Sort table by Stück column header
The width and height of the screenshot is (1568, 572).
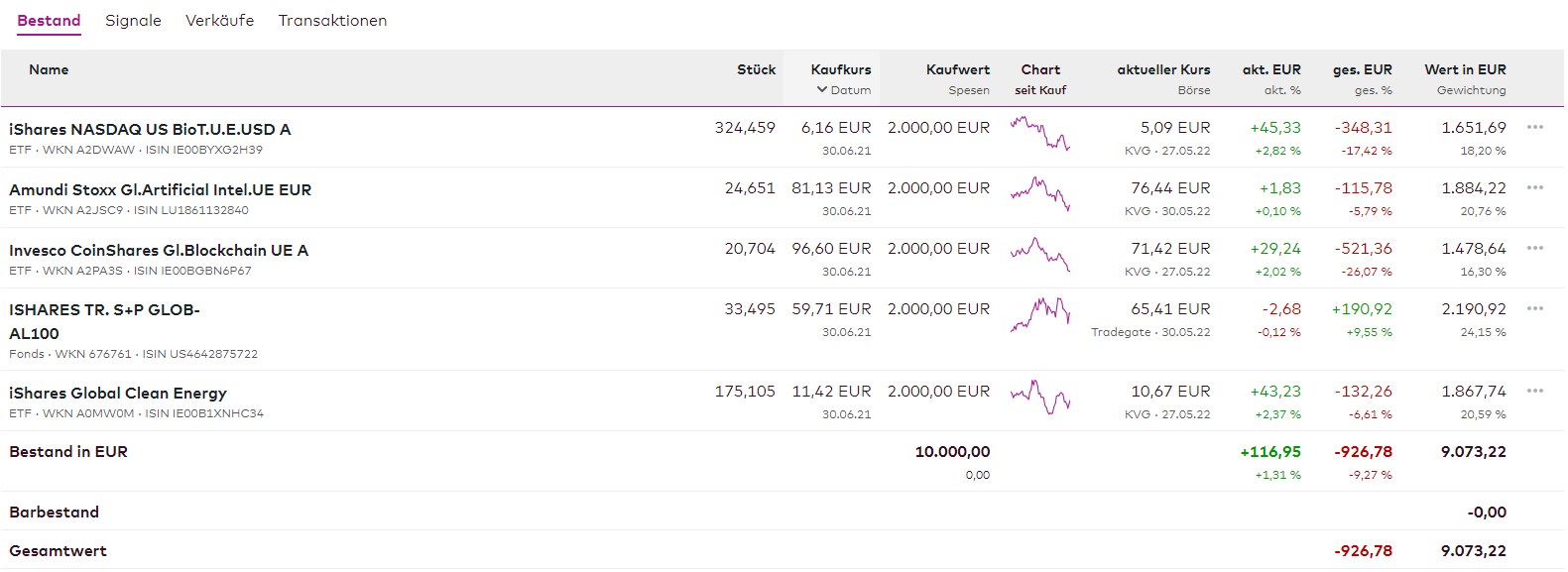pos(756,70)
